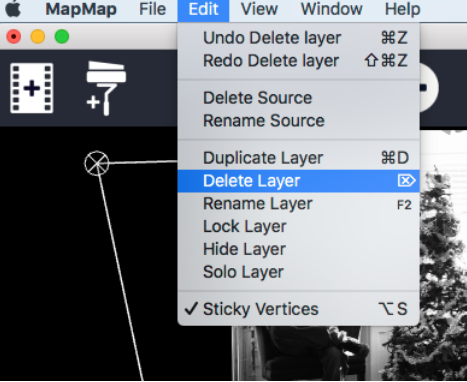
Task: Open the File menu
Action: pyautogui.click(x=152, y=9)
